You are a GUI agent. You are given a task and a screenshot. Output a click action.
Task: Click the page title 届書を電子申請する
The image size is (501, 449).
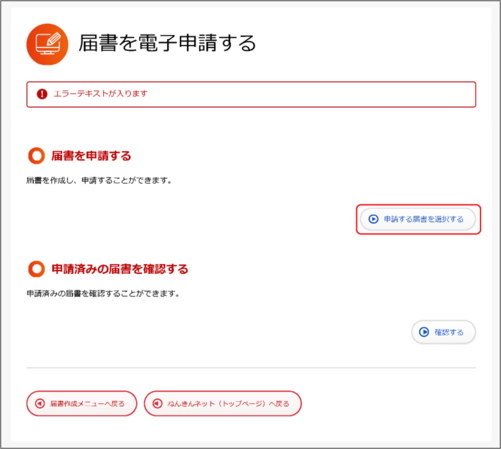click(x=167, y=43)
